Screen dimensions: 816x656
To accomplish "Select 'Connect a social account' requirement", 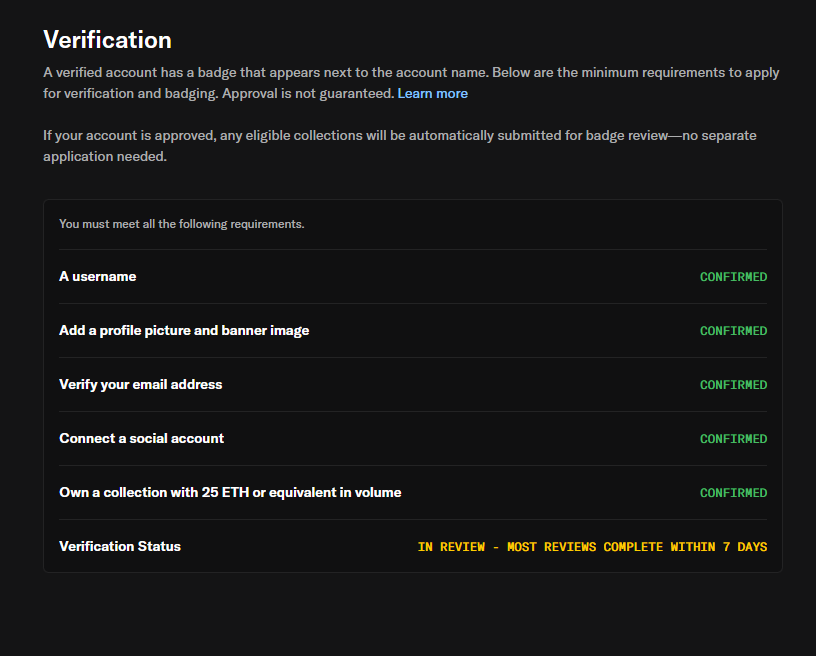I will pyautogui.click(x=142, y=439).
